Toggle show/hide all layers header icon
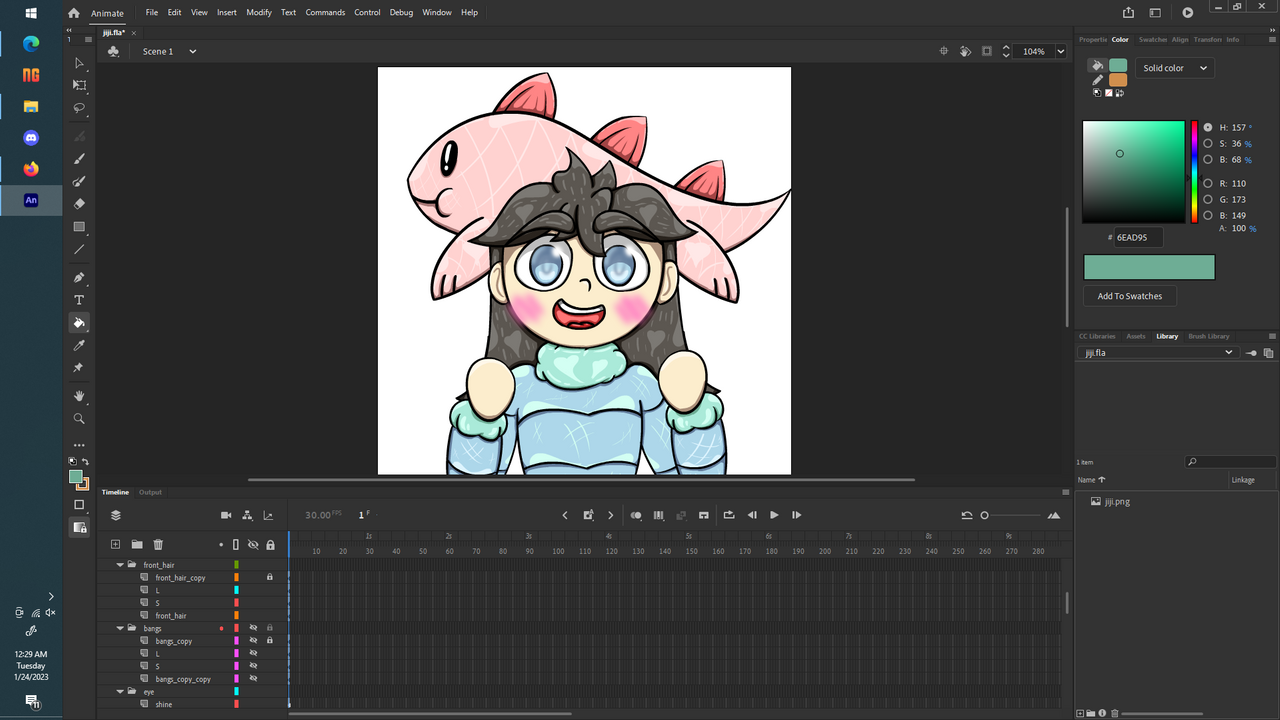The height and width of the screenshot is (720, 1280). coord(253,544)
